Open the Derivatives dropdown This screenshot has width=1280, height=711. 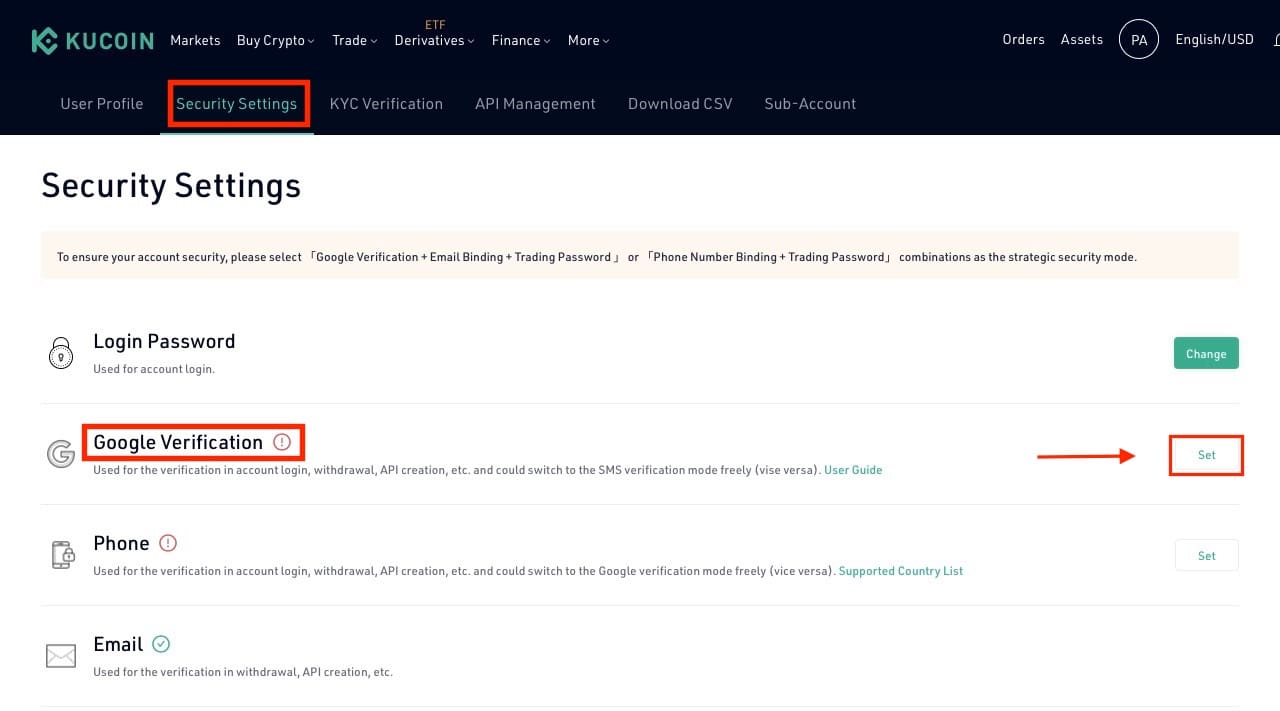[433, 40]
